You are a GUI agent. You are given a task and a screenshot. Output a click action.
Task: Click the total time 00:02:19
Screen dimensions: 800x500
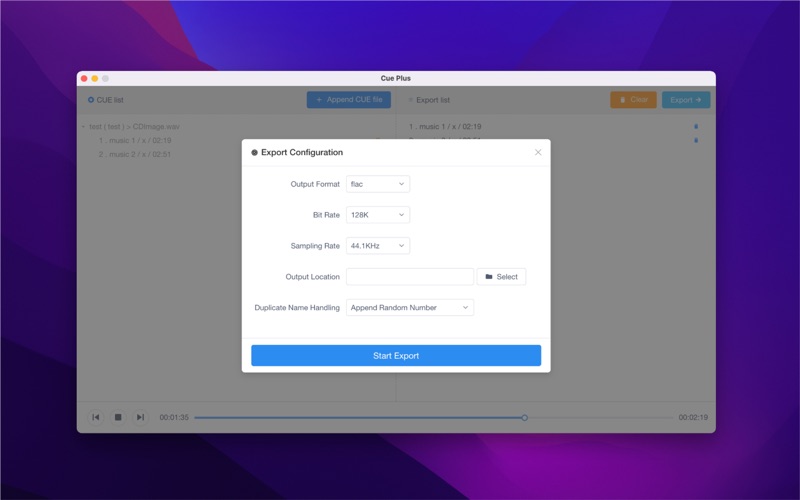coord(693,417)
